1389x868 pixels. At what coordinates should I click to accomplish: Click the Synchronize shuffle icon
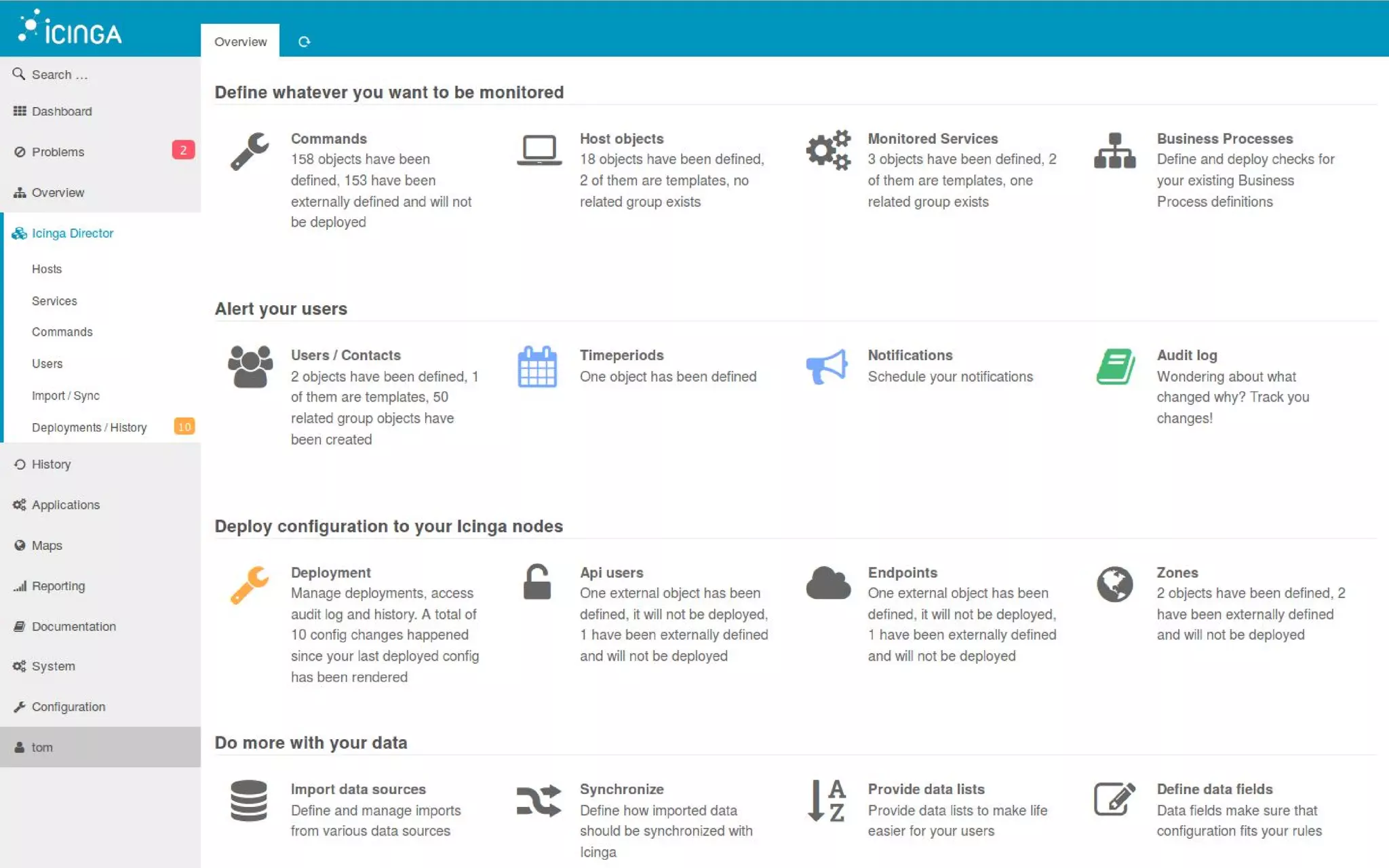coord(539,800)
